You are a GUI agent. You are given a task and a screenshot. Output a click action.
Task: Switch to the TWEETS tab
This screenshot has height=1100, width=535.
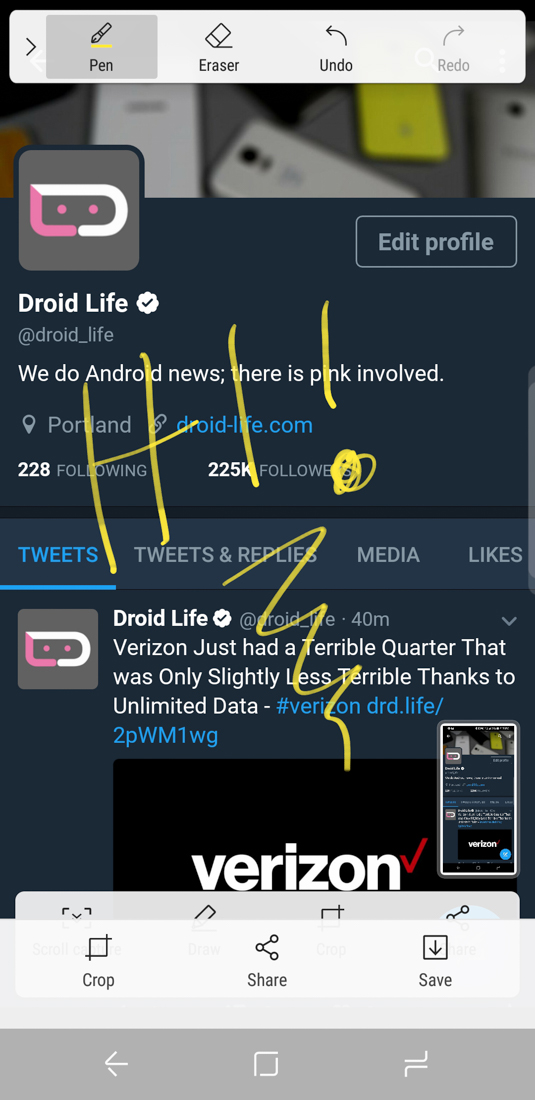click(x=58, y=554)
